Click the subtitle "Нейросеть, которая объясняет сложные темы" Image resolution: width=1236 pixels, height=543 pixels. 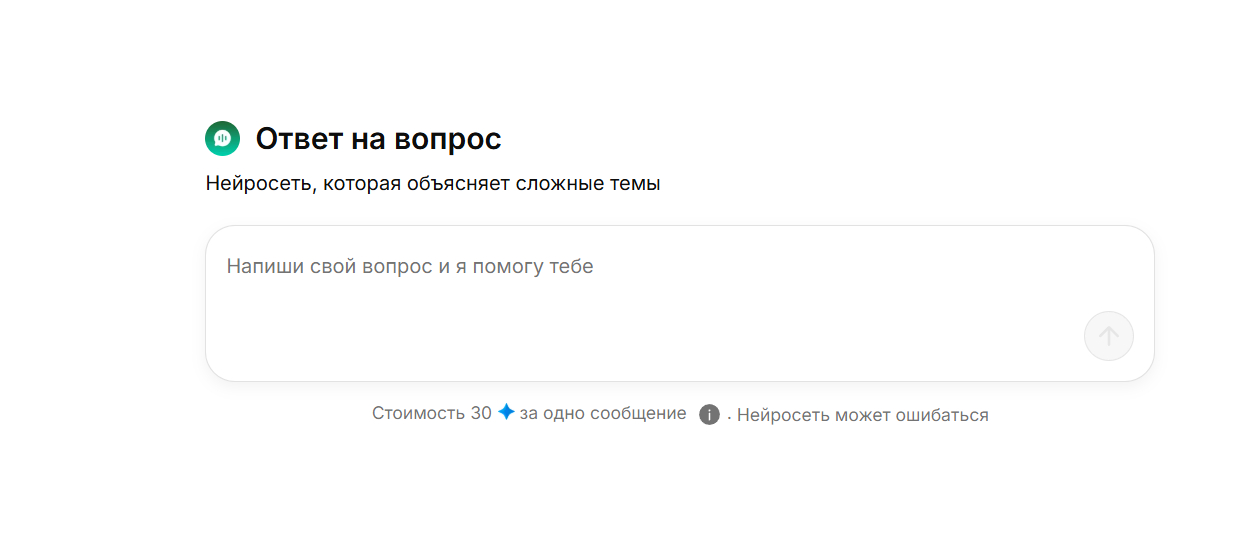[x=433, y=184]
